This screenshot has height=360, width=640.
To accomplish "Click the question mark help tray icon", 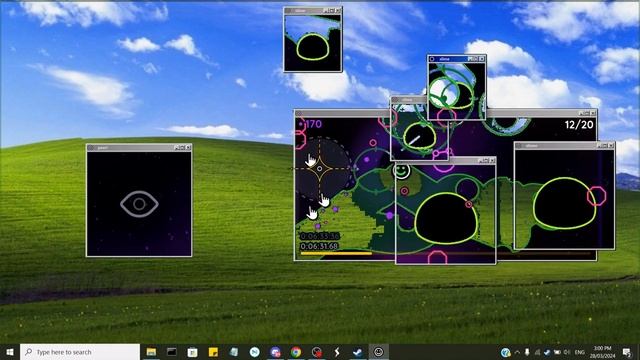I will (x=506, y=352).
